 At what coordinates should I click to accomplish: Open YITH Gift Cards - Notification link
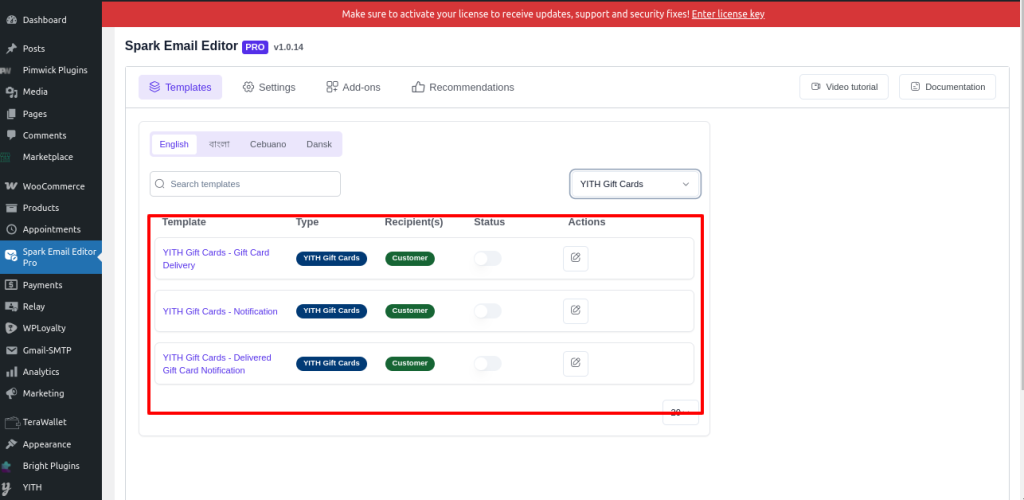tap(220, 311)
